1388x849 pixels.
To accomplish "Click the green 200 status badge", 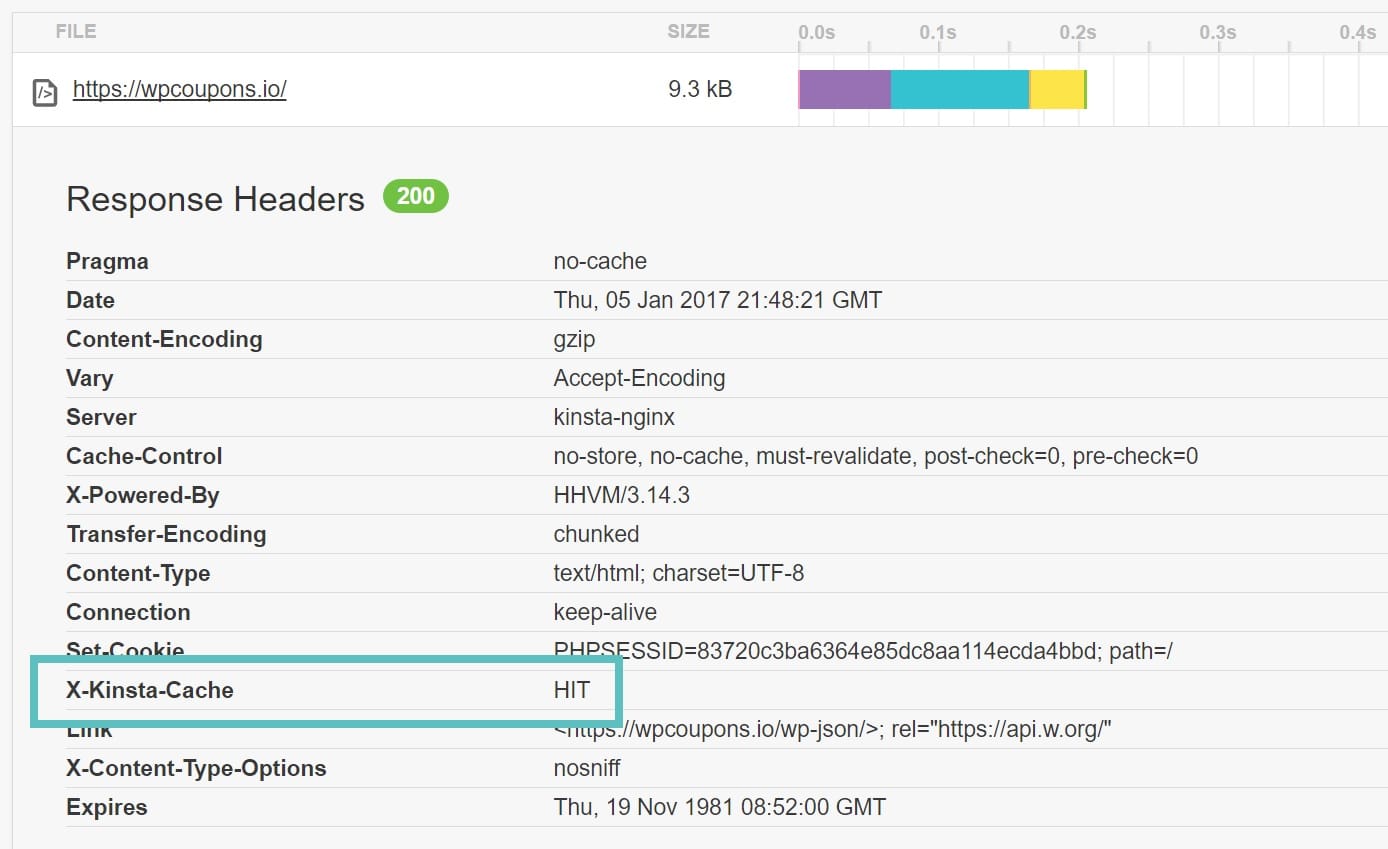I will (416, 196).
